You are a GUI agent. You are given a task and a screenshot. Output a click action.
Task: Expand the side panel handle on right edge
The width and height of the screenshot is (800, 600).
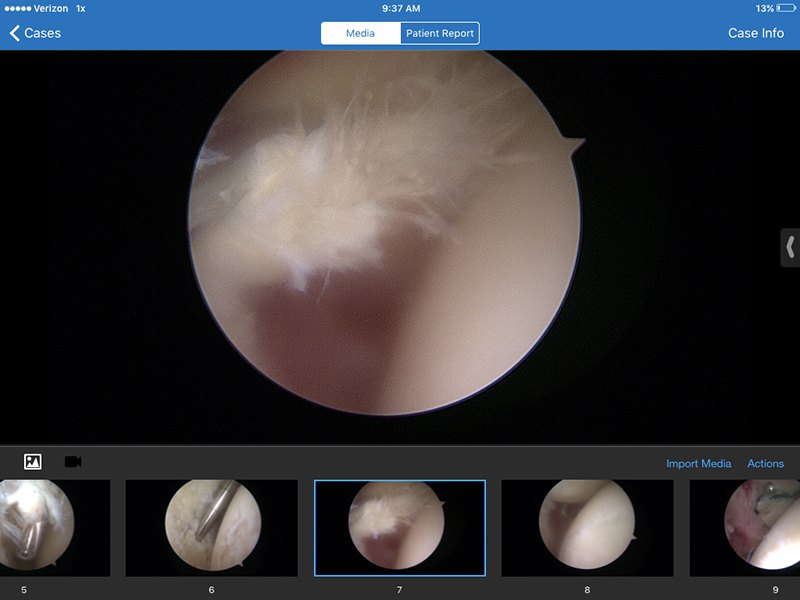(790, 247)
